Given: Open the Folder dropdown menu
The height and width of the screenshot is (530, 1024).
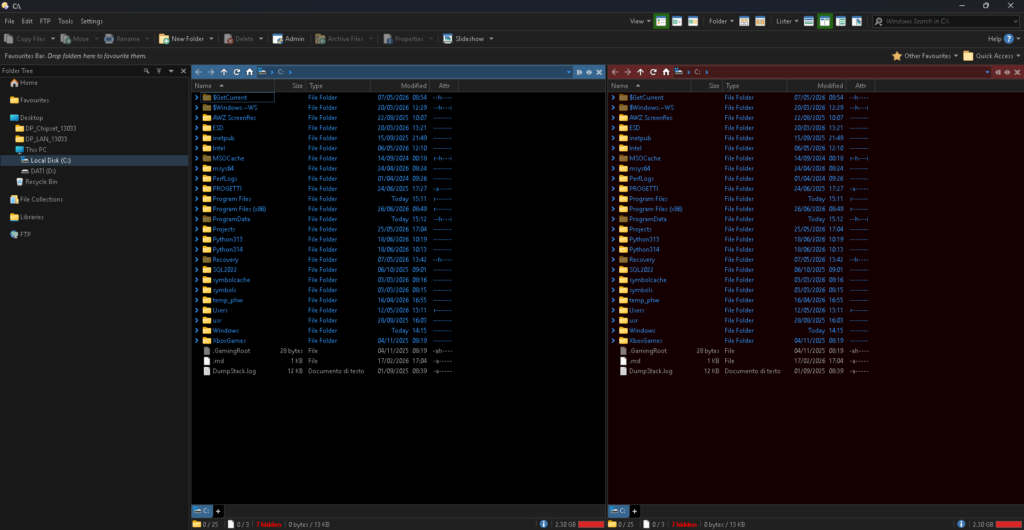Looking at the screenshot, I should pyautogui.click(x=722, y=22).
